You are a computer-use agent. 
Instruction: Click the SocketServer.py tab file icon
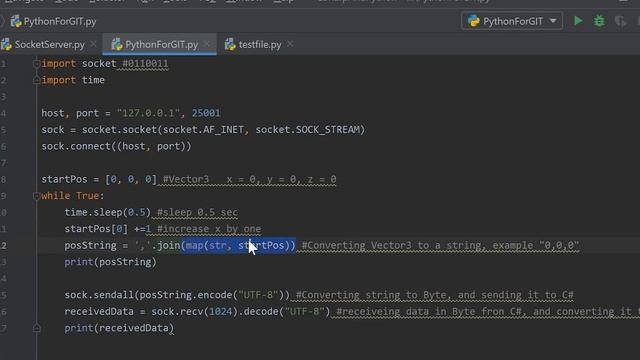[7, 44]
